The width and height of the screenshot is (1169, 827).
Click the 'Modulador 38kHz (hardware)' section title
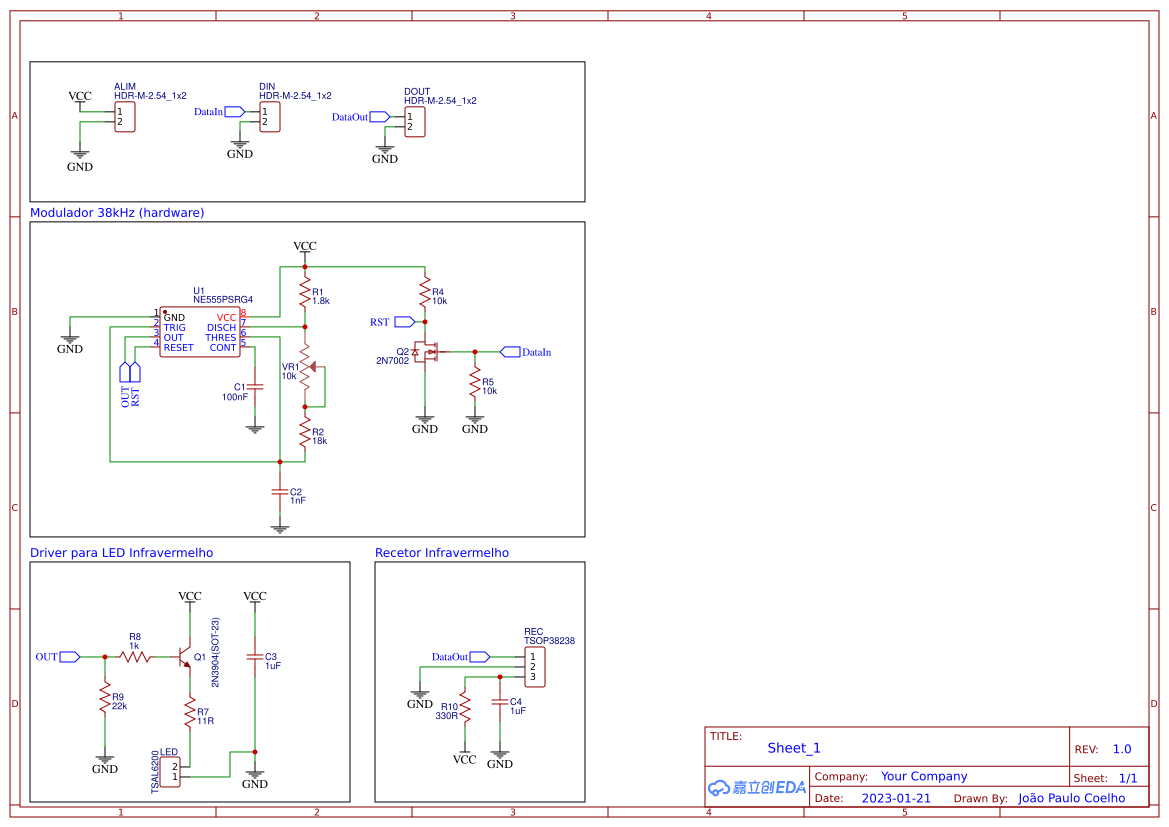[117, 212]
